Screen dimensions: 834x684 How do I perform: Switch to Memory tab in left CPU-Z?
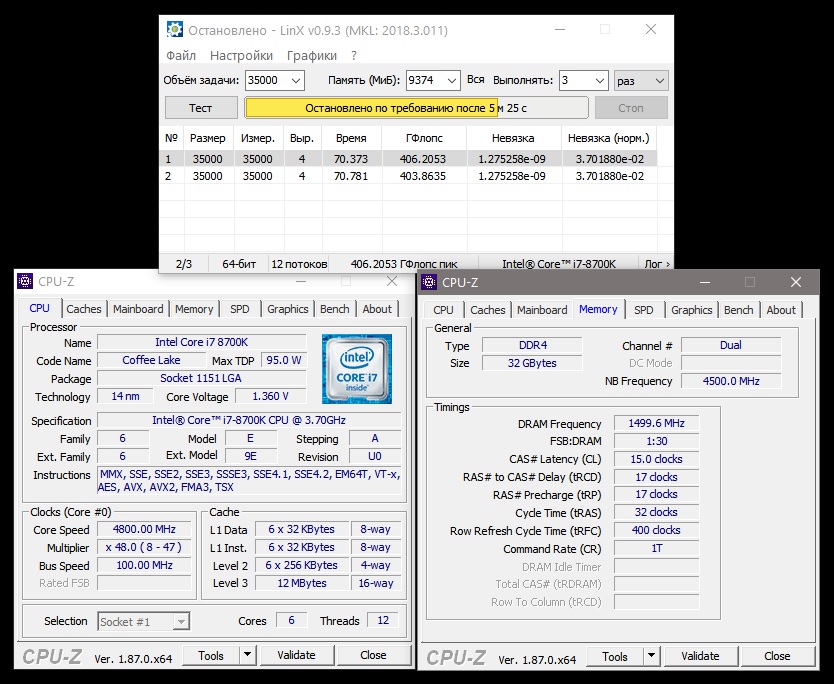click(194, 309)
